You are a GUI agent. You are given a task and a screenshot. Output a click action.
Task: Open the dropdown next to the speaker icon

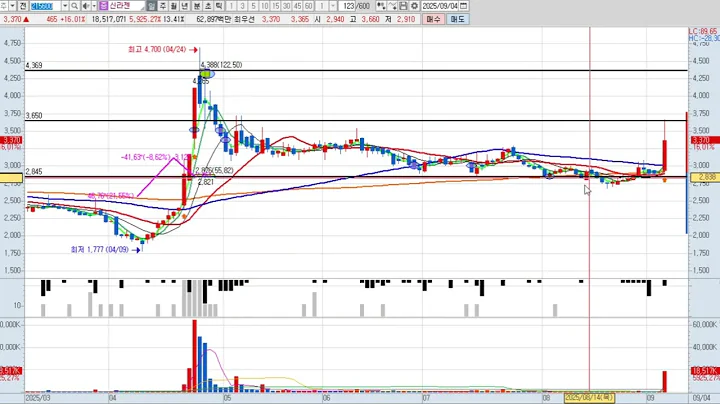point(94,6)
